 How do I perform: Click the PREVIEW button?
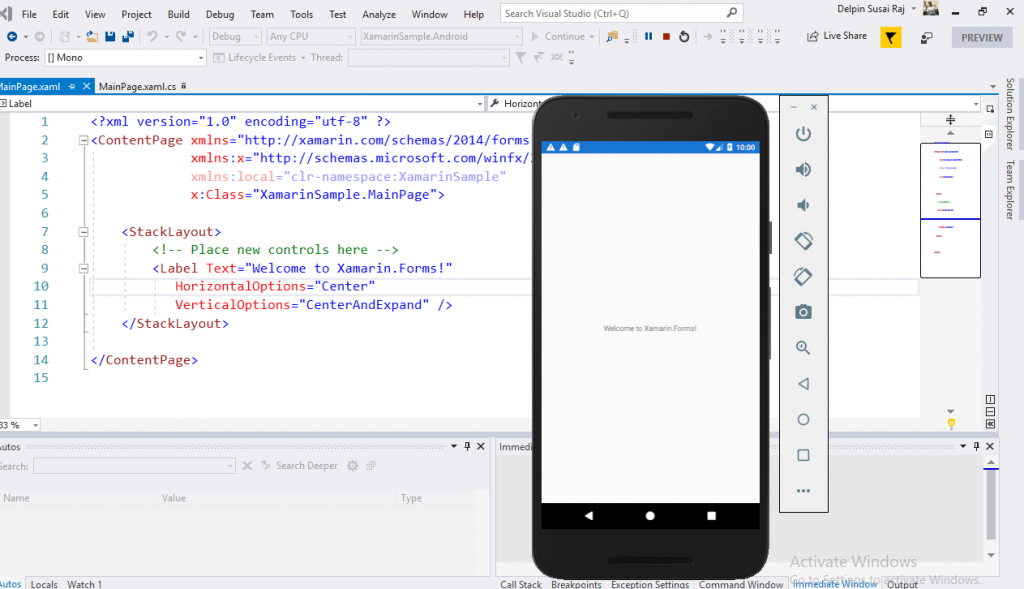click(x=981, y=36)
